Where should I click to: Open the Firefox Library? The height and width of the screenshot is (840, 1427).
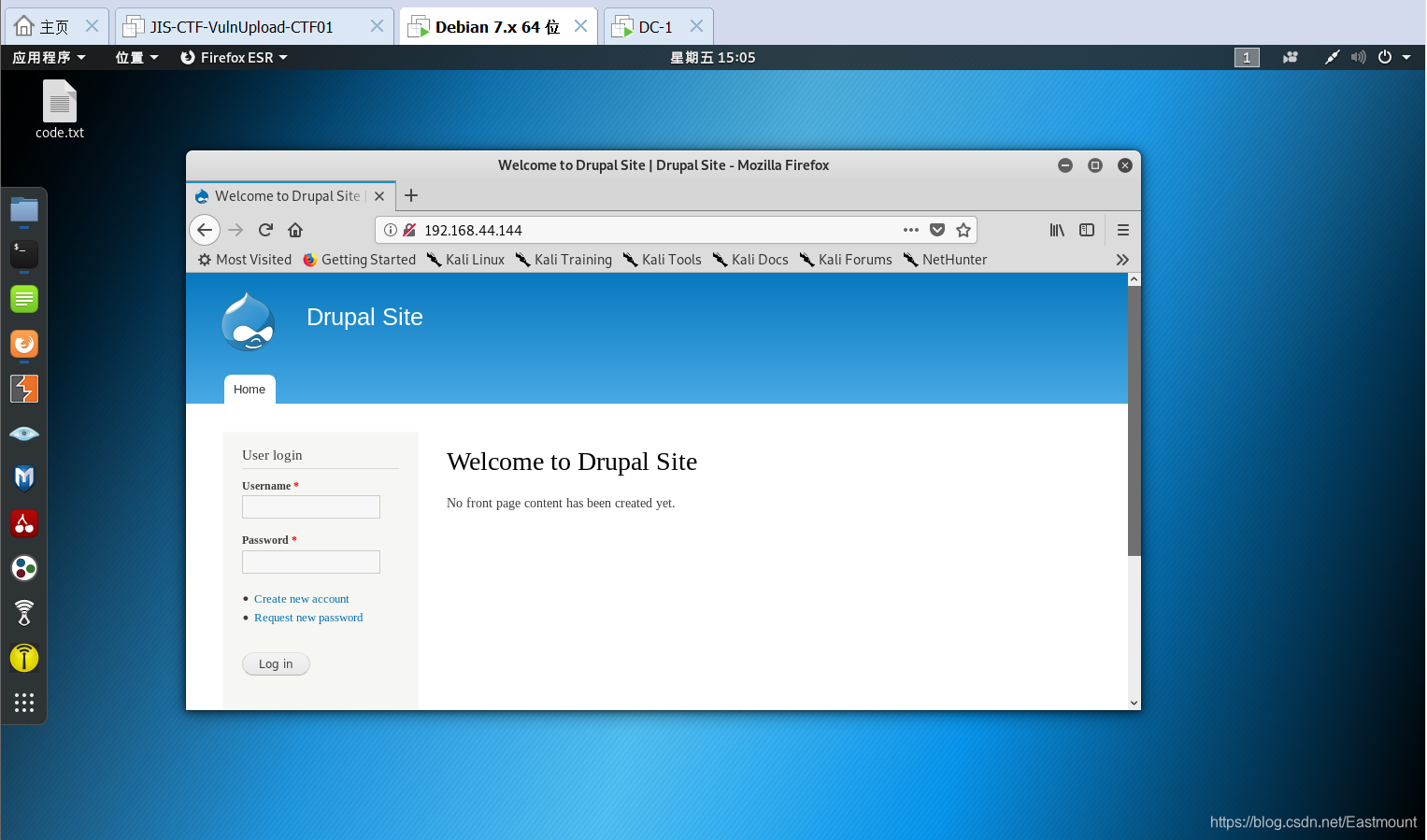(1057, 230)
